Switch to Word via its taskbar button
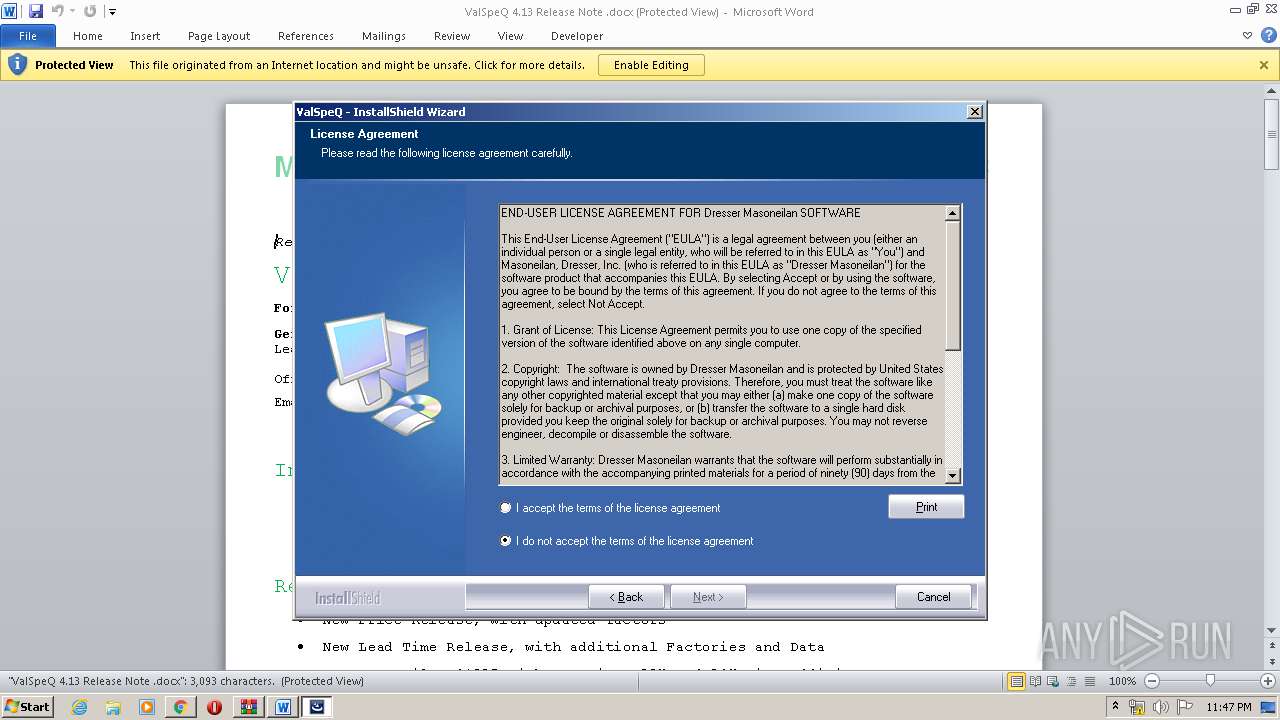Viewport: 1280px width, 720px height. pos(283,707)
